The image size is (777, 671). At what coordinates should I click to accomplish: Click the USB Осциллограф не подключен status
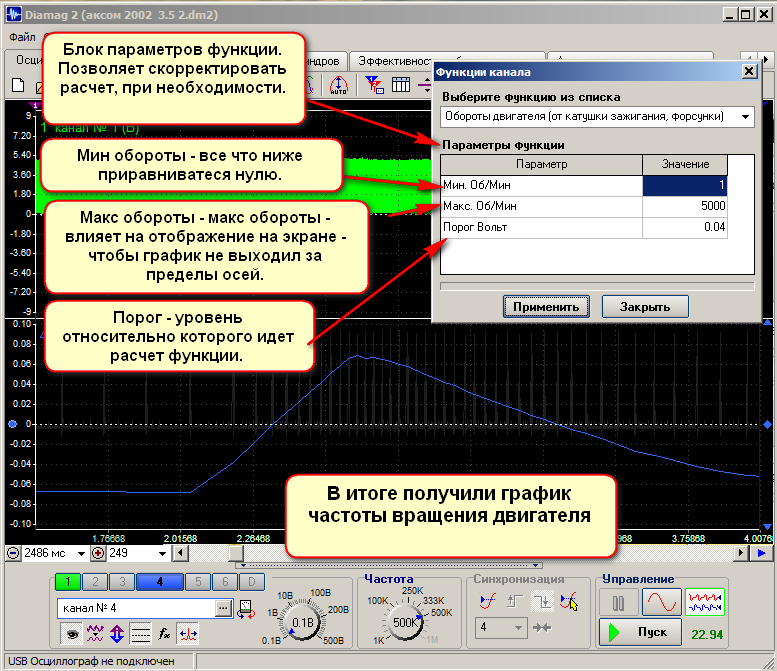point(92,661)
